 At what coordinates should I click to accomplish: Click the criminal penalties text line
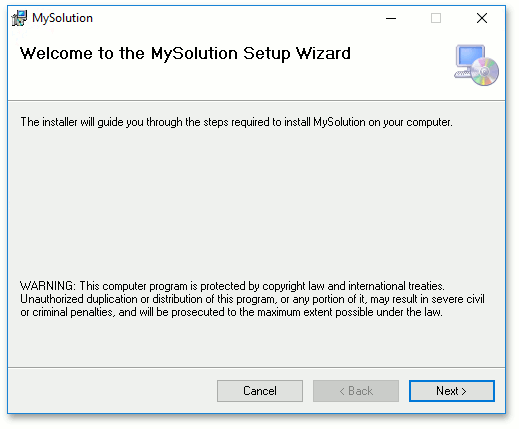(231, 312)
